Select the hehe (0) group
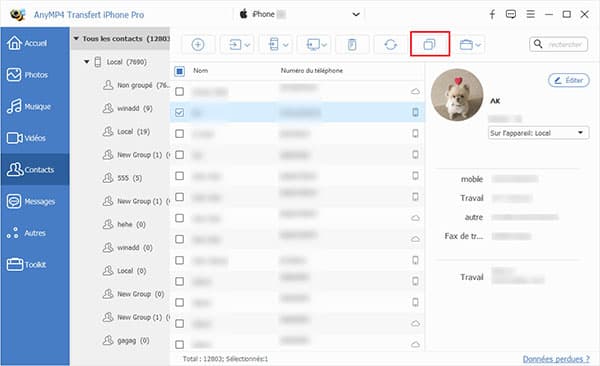600x366 pixels. click(x=124, y=224)
